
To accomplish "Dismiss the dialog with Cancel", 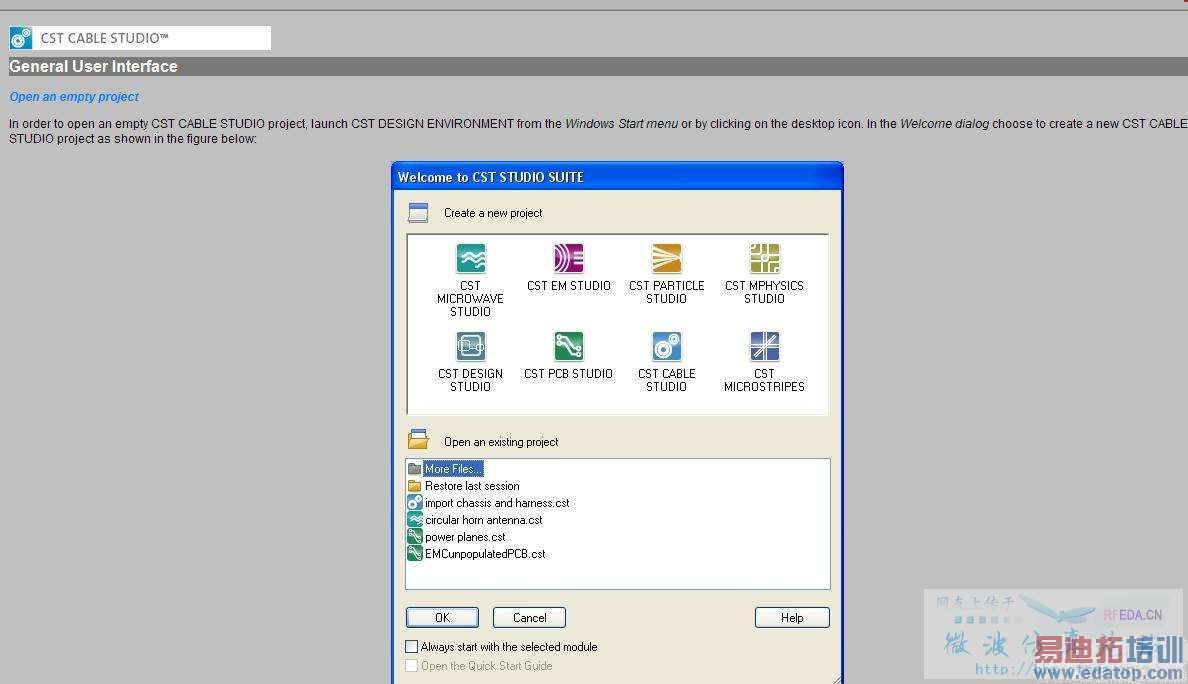I will [530, 618].
